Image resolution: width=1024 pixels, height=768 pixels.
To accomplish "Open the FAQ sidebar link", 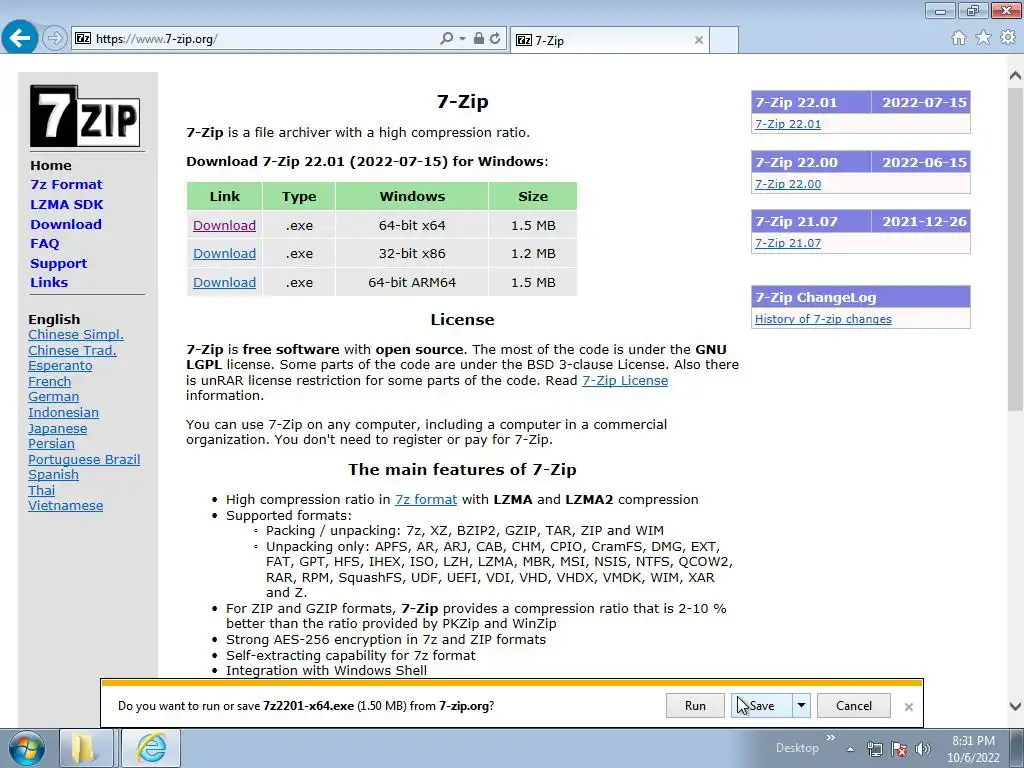I will (44, 244).
